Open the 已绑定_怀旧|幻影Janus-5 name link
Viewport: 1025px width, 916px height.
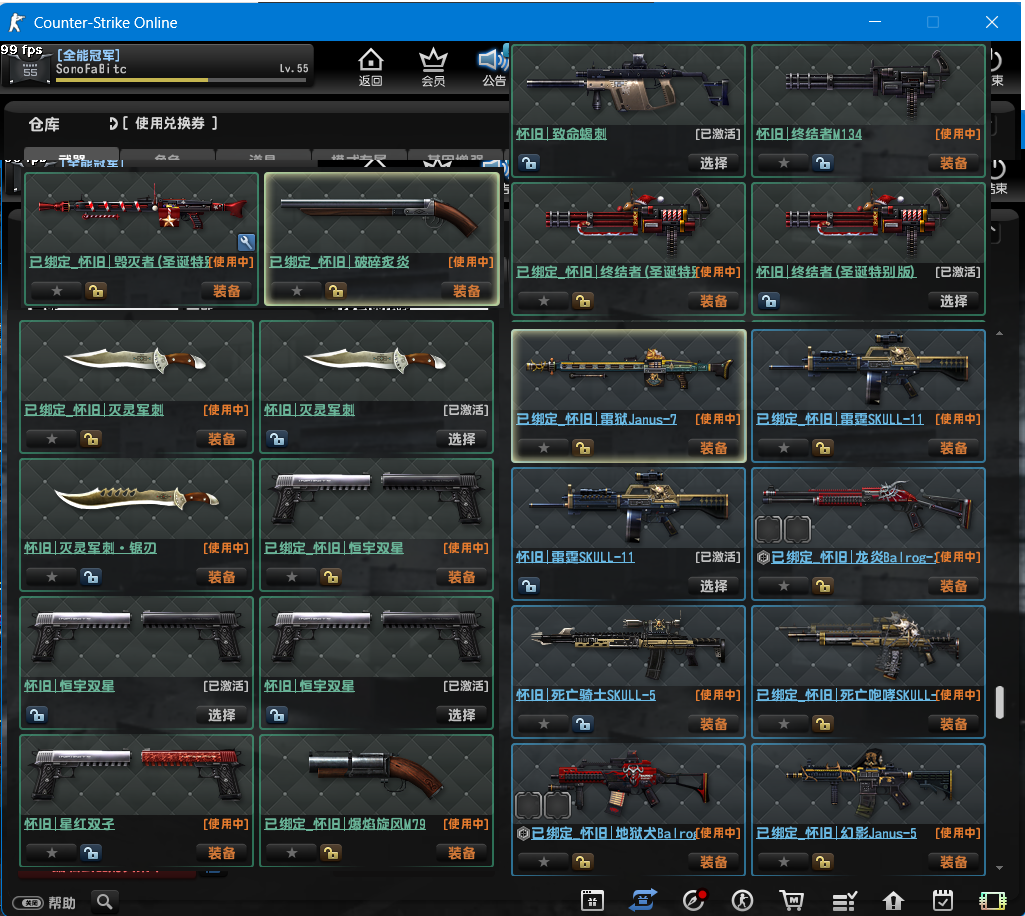(x=836, y=833)
